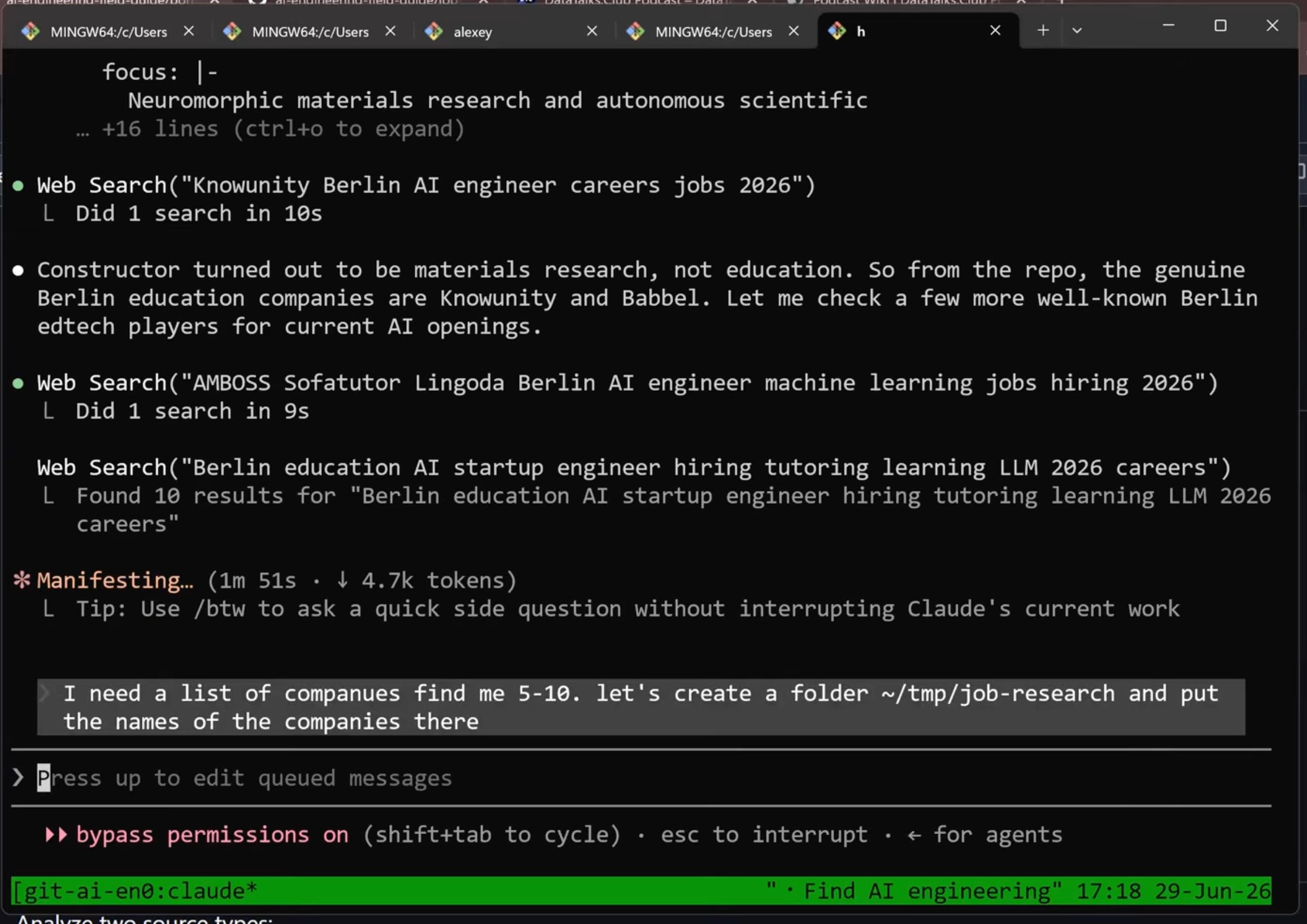
Task: Click the Git Bash icon on the h tab
Action: (837, 30)
